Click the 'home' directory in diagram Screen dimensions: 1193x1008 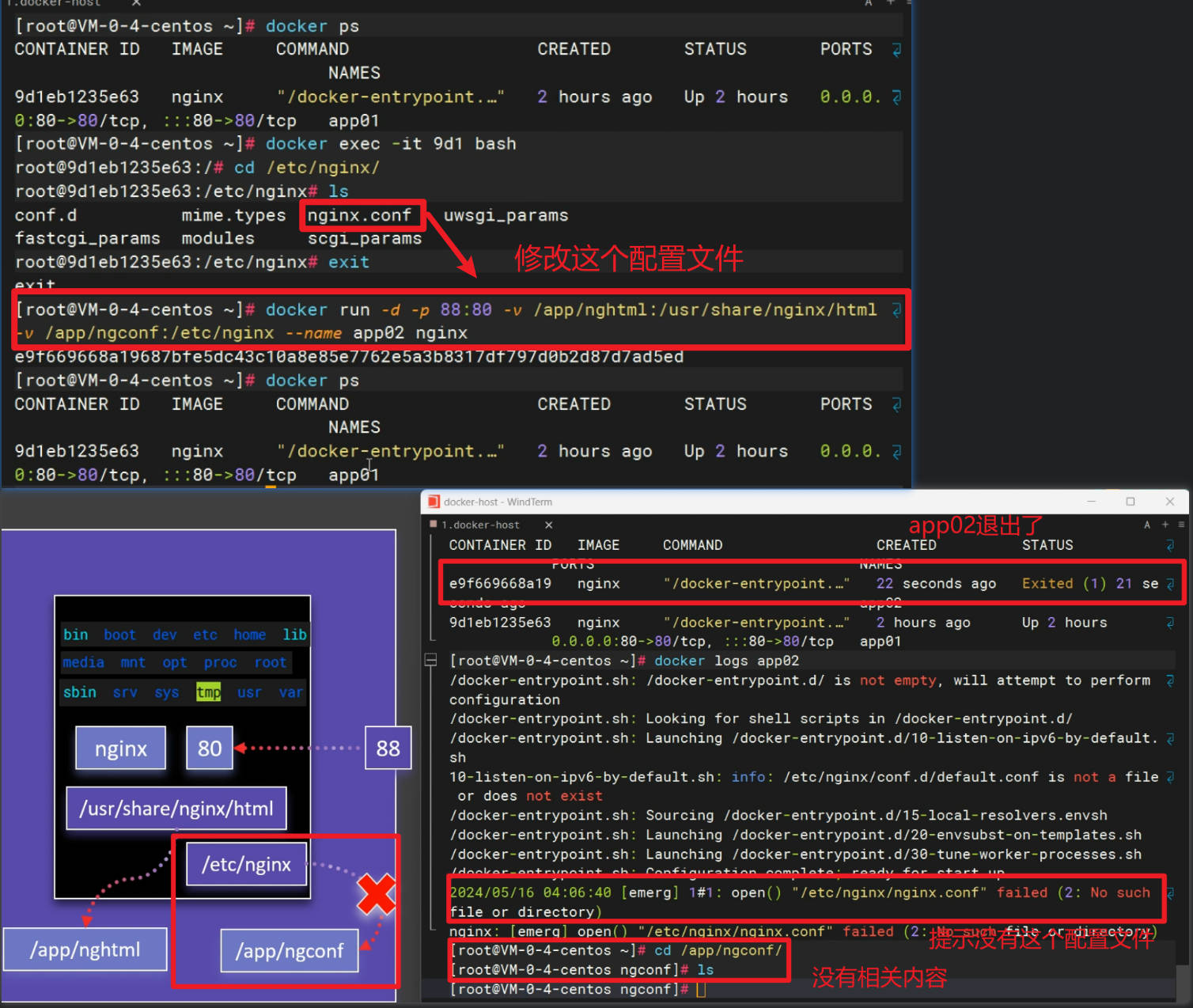click(x=250, y=635)
